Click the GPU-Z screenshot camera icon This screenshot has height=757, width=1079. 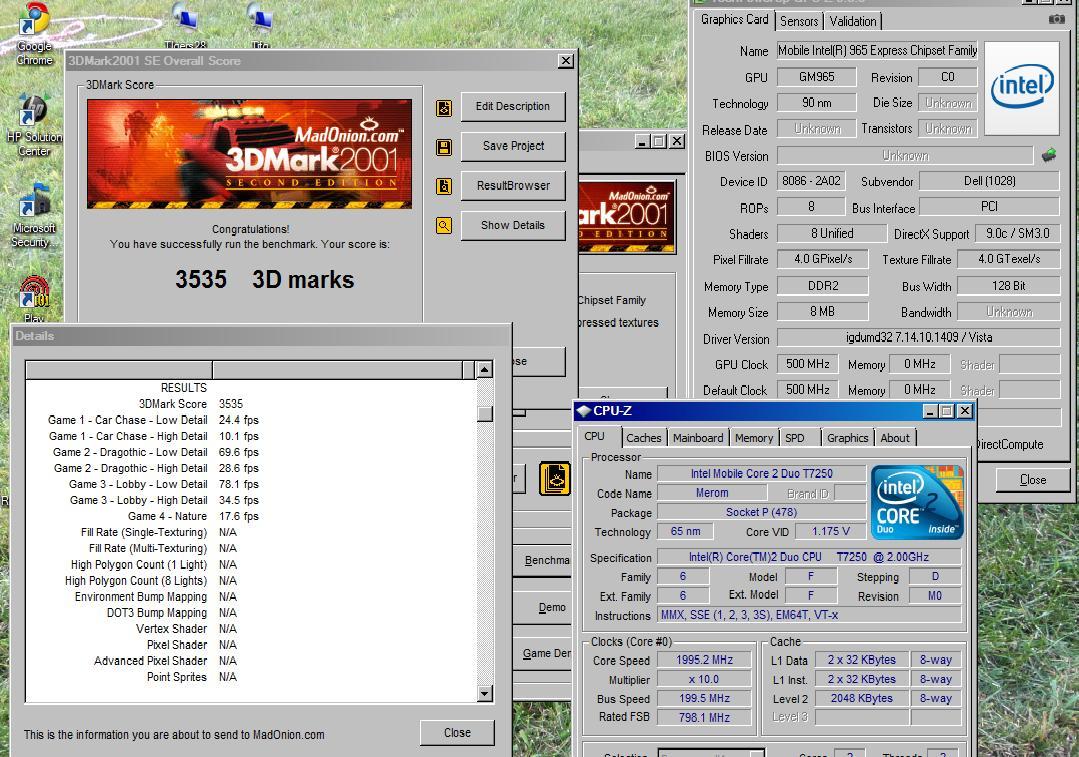(x=1056, y=19)
